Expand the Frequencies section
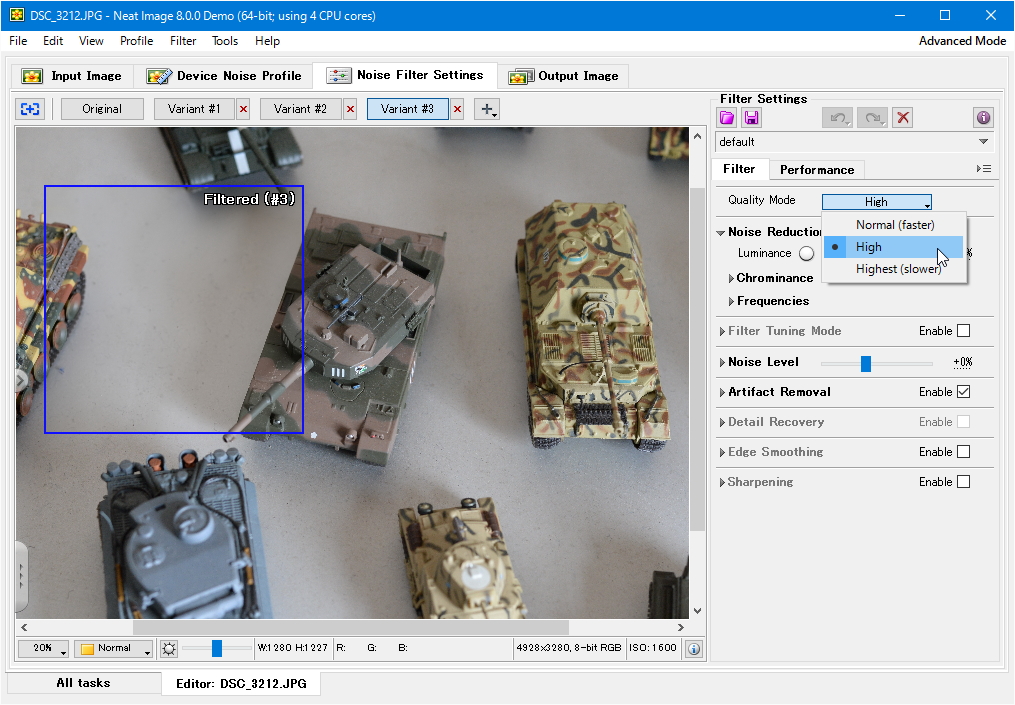This screenshot has height=705, width=1015. click(731, 302)
